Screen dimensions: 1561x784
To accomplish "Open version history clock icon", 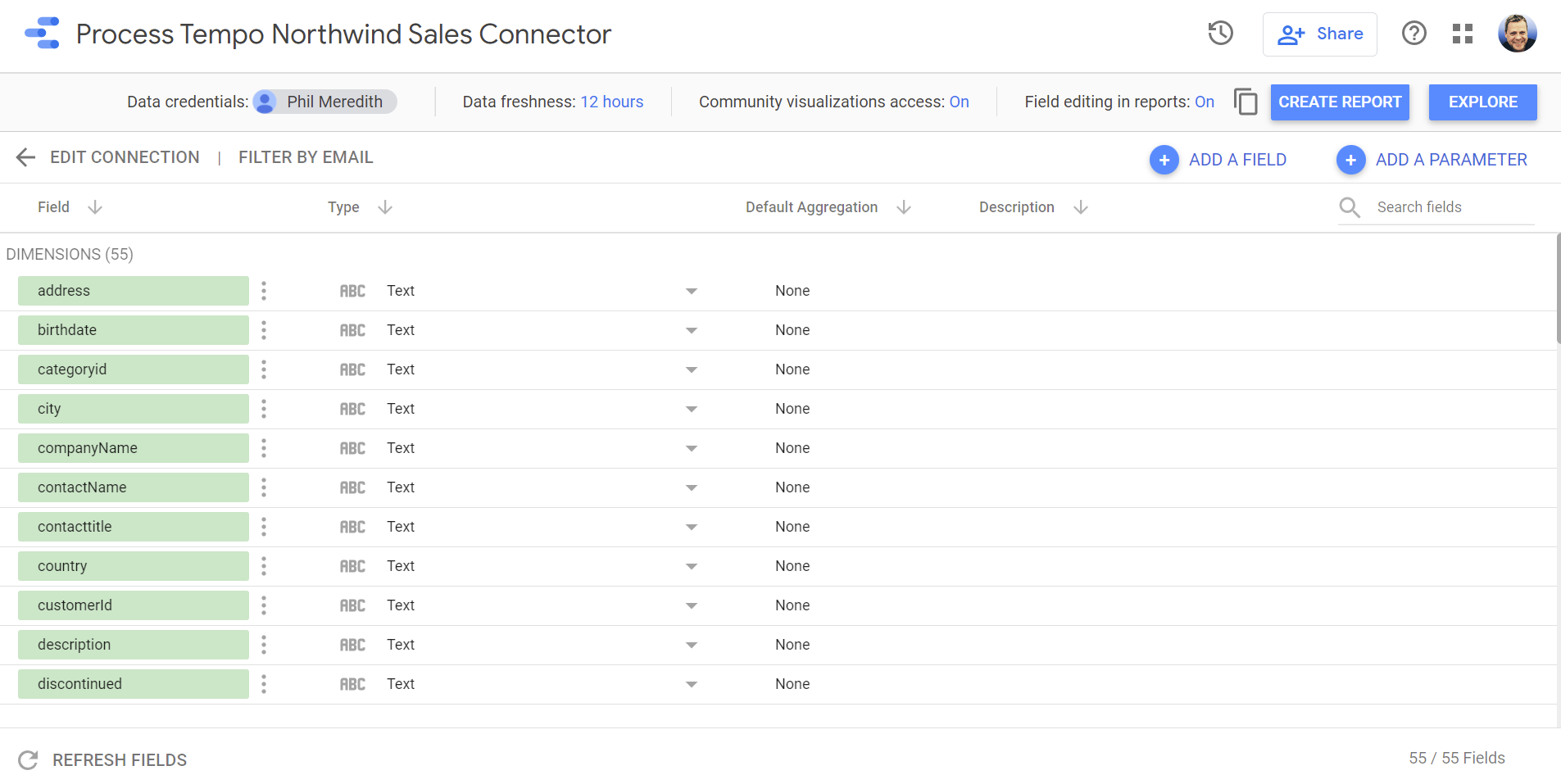I will tap(1220, 34).
